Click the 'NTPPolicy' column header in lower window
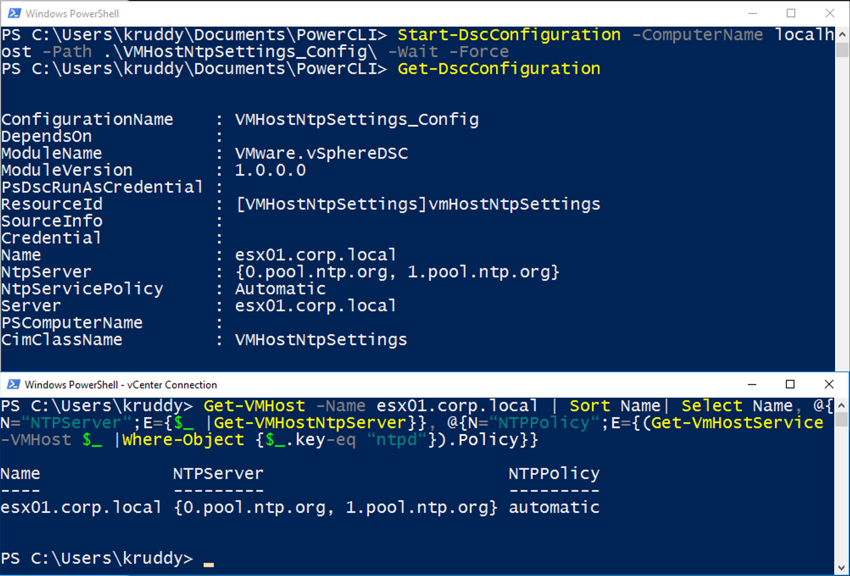 [554, 474]
